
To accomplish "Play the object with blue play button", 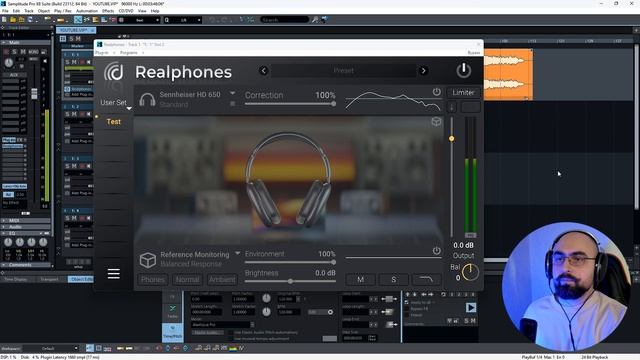I will [471, 307].
